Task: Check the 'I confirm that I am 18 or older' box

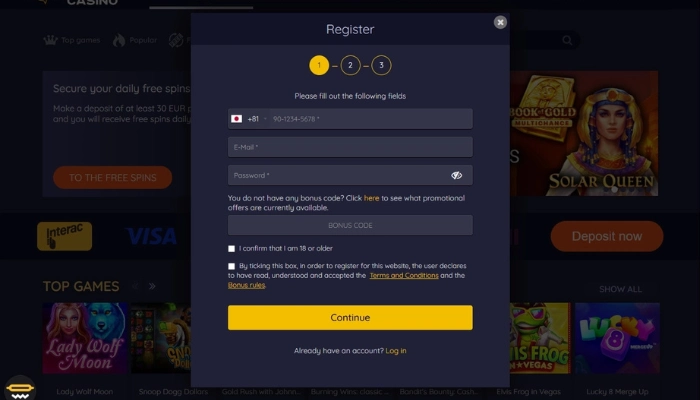Action: coord(231,249)
